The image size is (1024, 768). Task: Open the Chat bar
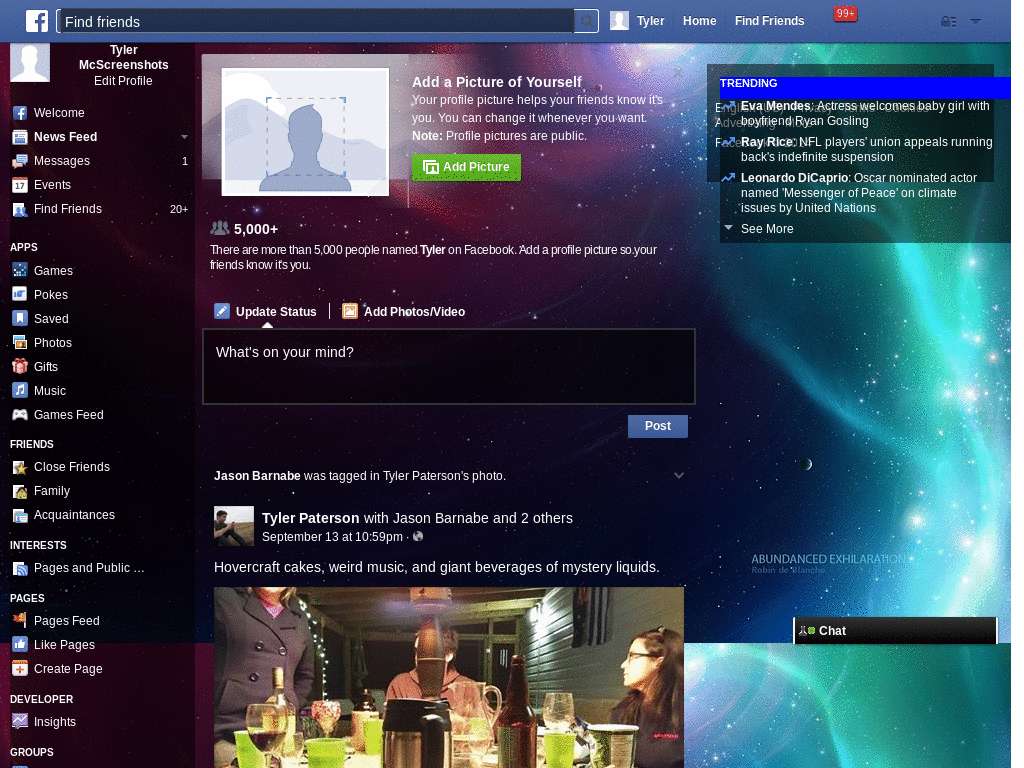click(x=895, y=630)
